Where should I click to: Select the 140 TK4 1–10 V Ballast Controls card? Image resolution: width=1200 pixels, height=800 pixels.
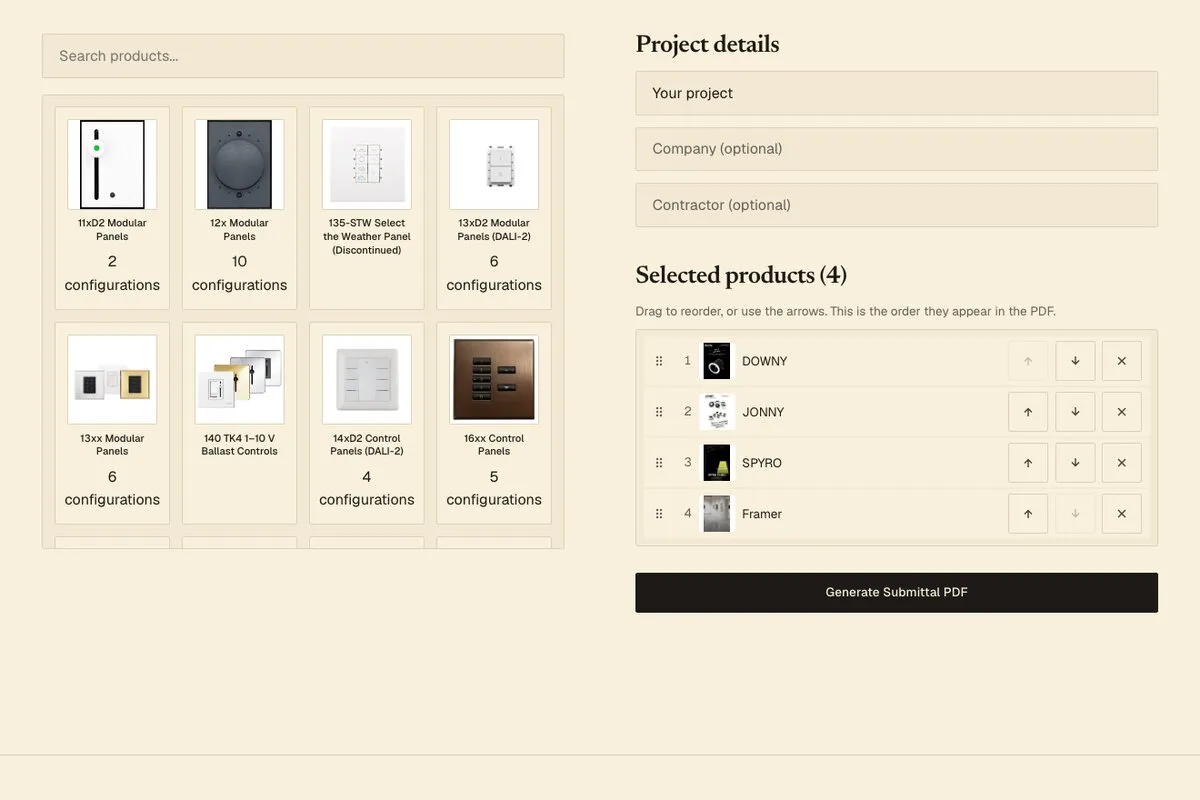239,423
